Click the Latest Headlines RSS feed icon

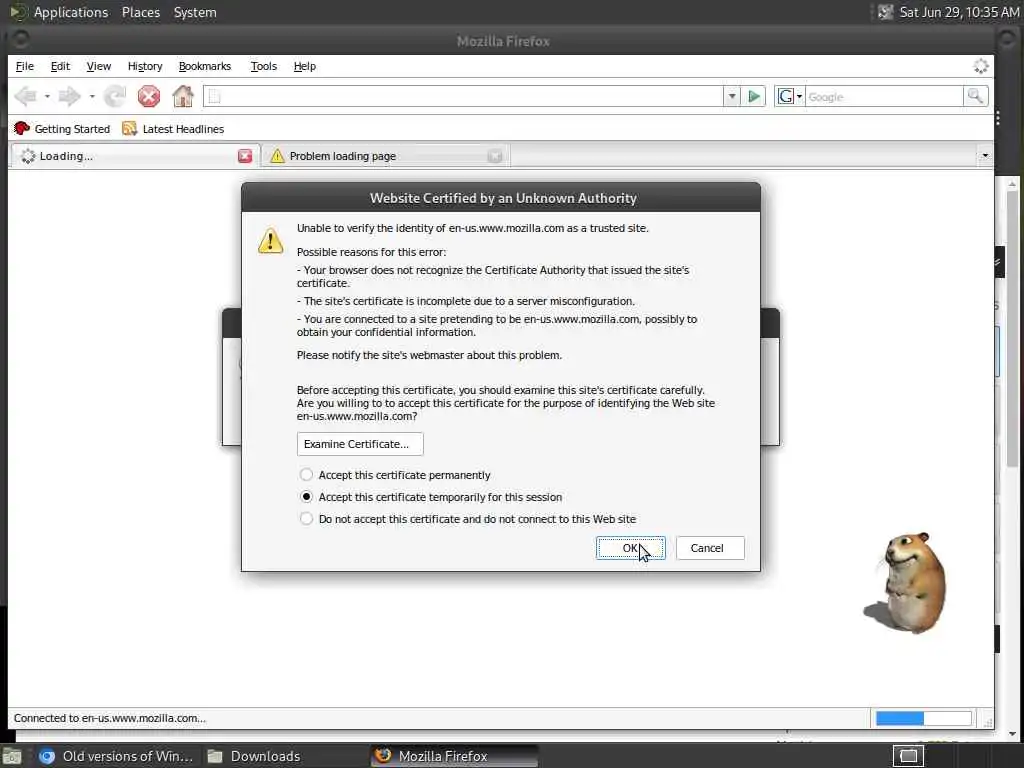[129, 129]
